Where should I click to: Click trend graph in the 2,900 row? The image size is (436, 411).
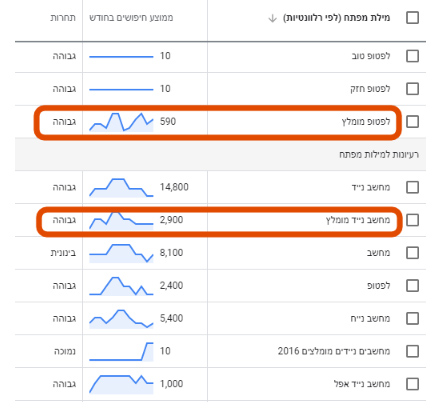coord(121,220)
